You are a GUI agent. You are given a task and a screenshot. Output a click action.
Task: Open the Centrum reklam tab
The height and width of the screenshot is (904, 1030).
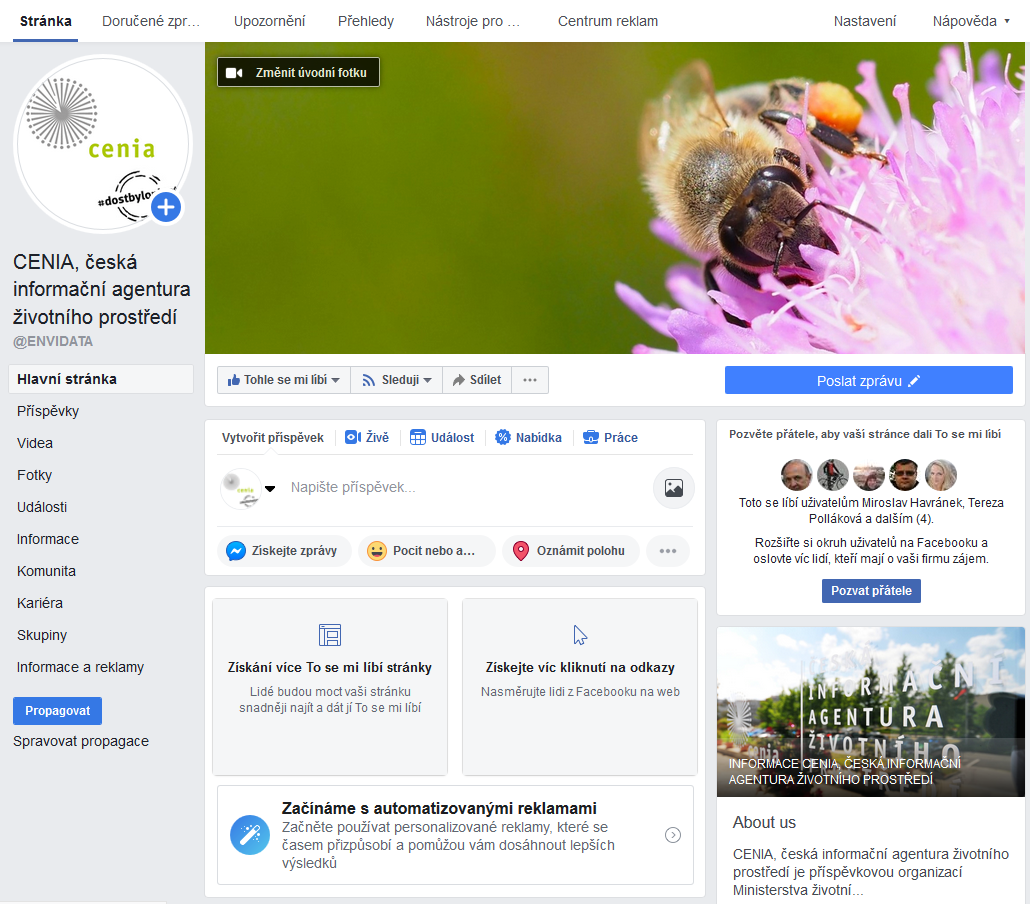[x=608, y=22]
